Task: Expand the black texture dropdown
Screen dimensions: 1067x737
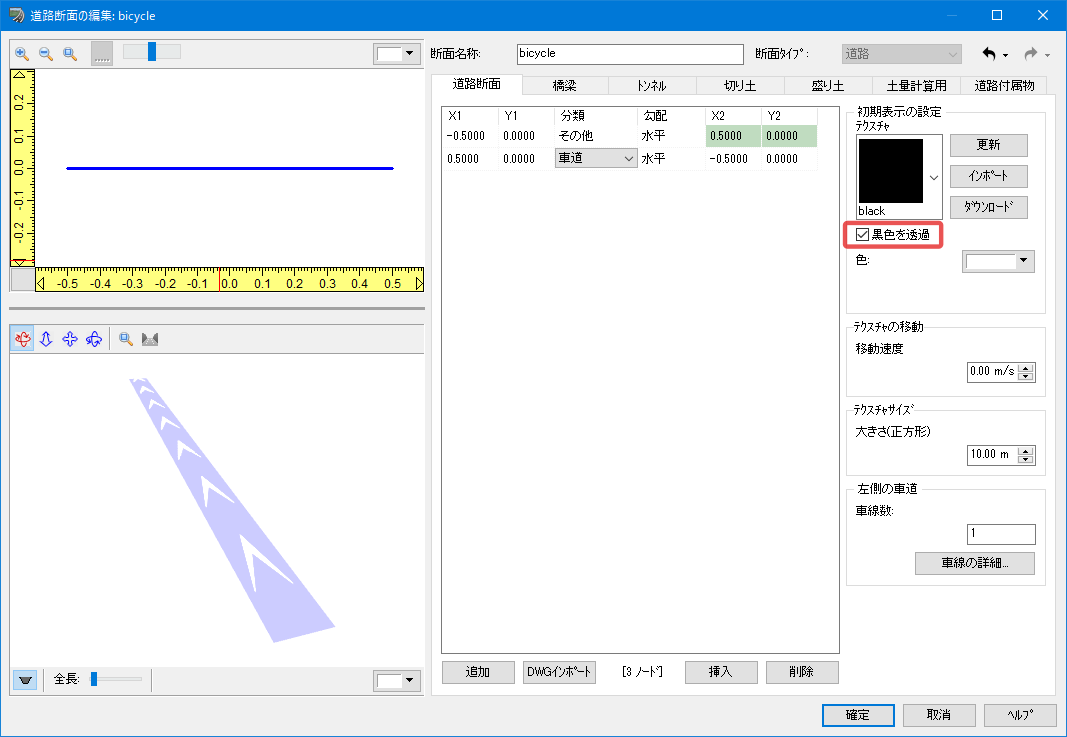Action: (934, 178)
